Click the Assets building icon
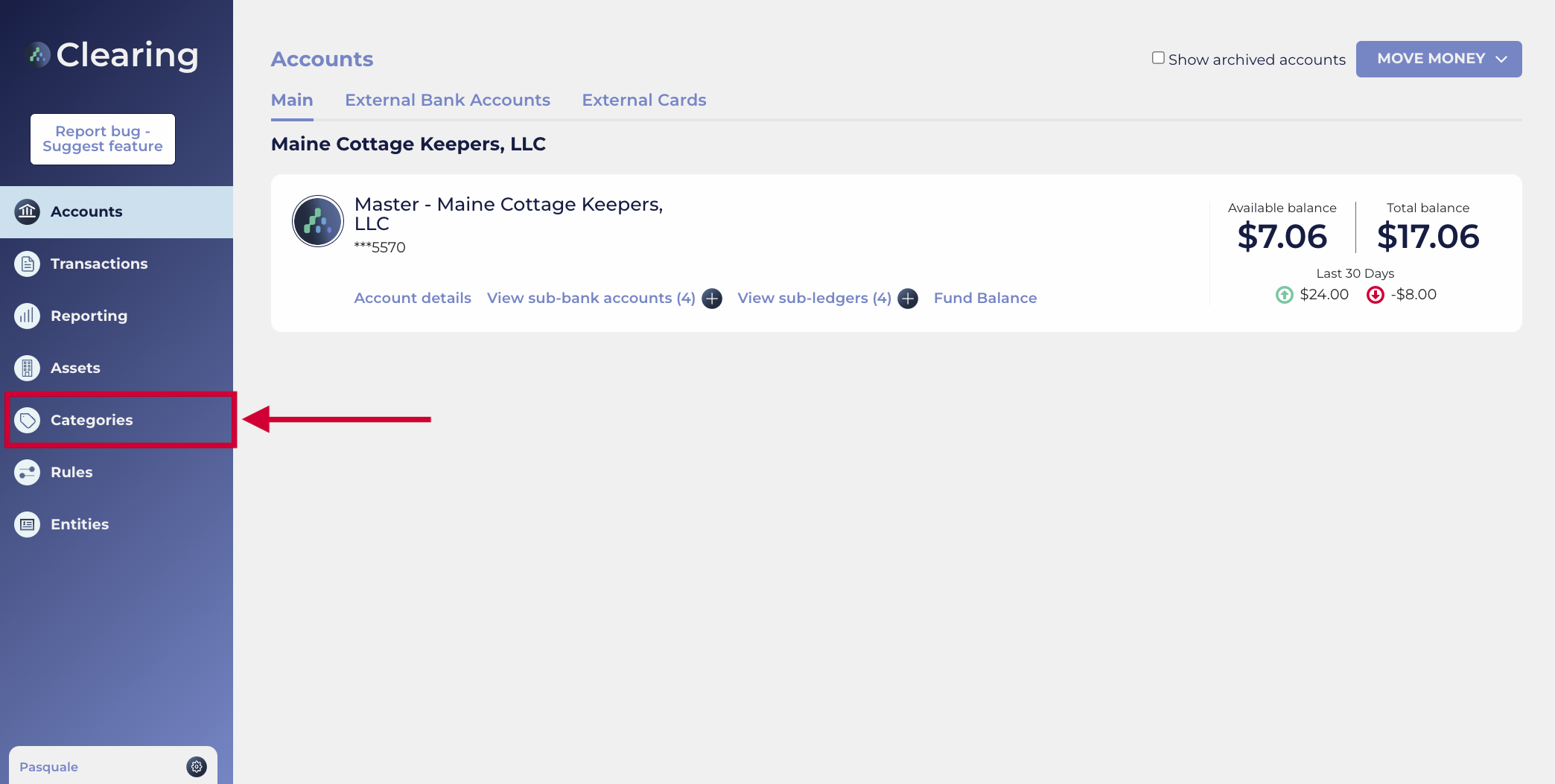 [x=28, y=368]
